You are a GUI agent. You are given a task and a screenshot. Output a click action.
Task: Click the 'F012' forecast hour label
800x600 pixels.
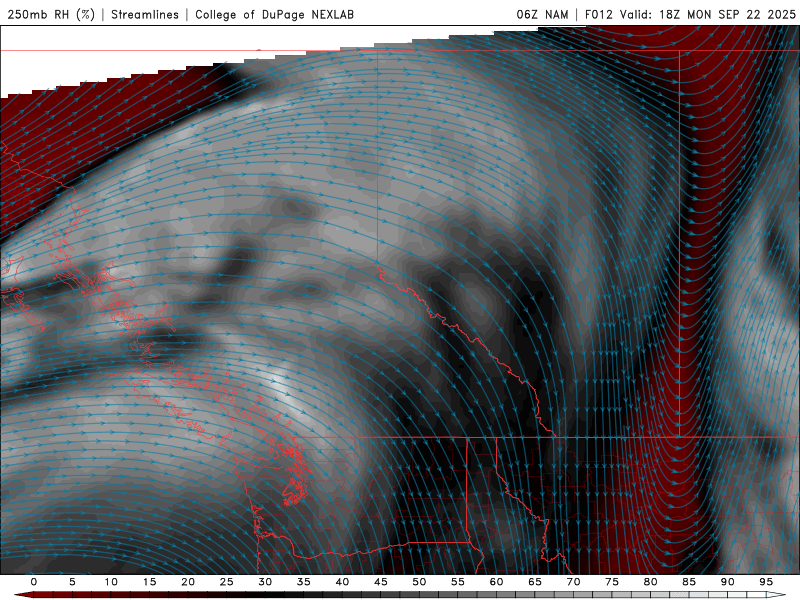(598, 14)
